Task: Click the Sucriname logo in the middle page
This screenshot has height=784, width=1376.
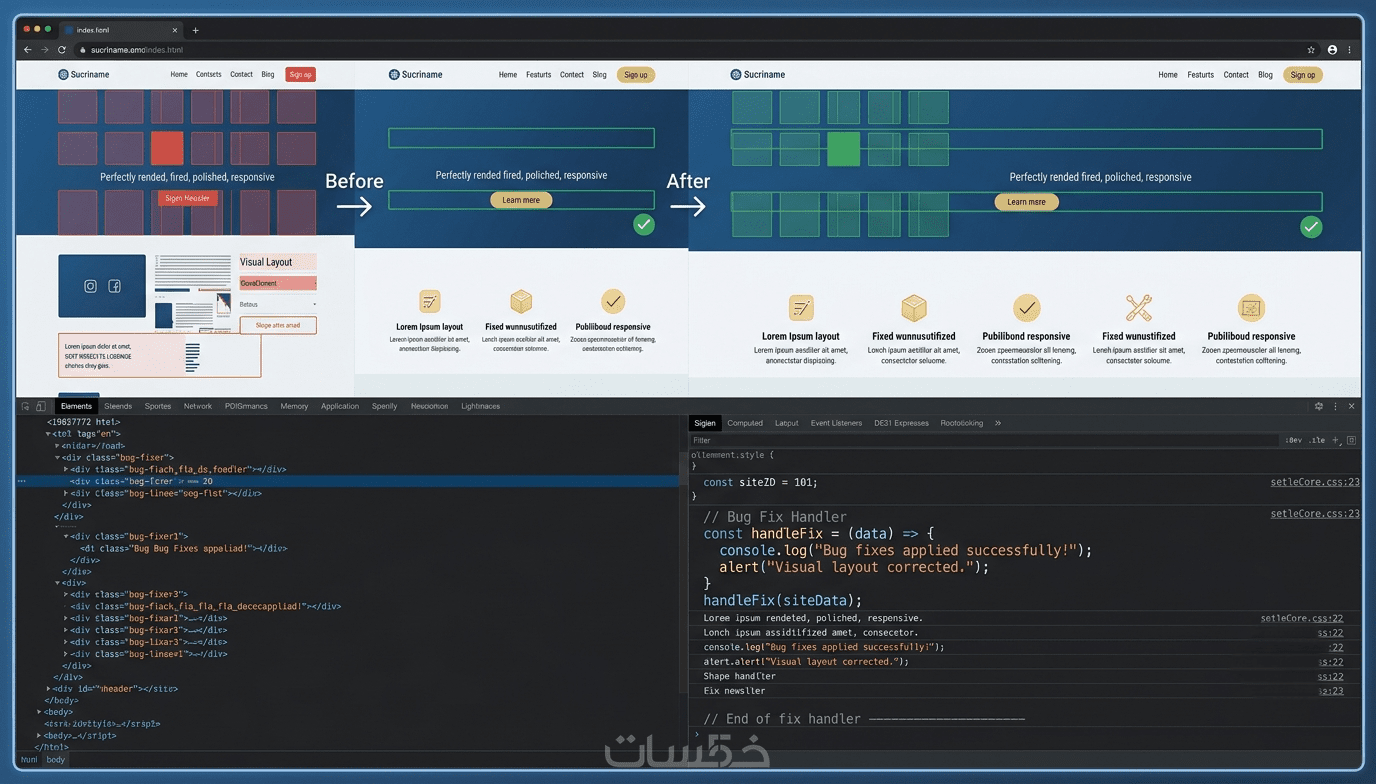Action: click(415, 74)
